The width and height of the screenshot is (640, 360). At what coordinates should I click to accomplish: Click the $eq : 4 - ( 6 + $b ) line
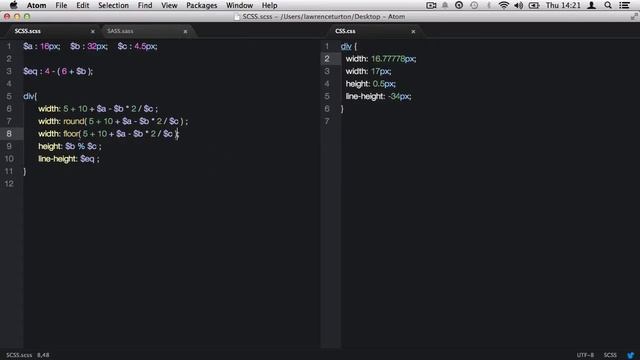coord(58,71)
